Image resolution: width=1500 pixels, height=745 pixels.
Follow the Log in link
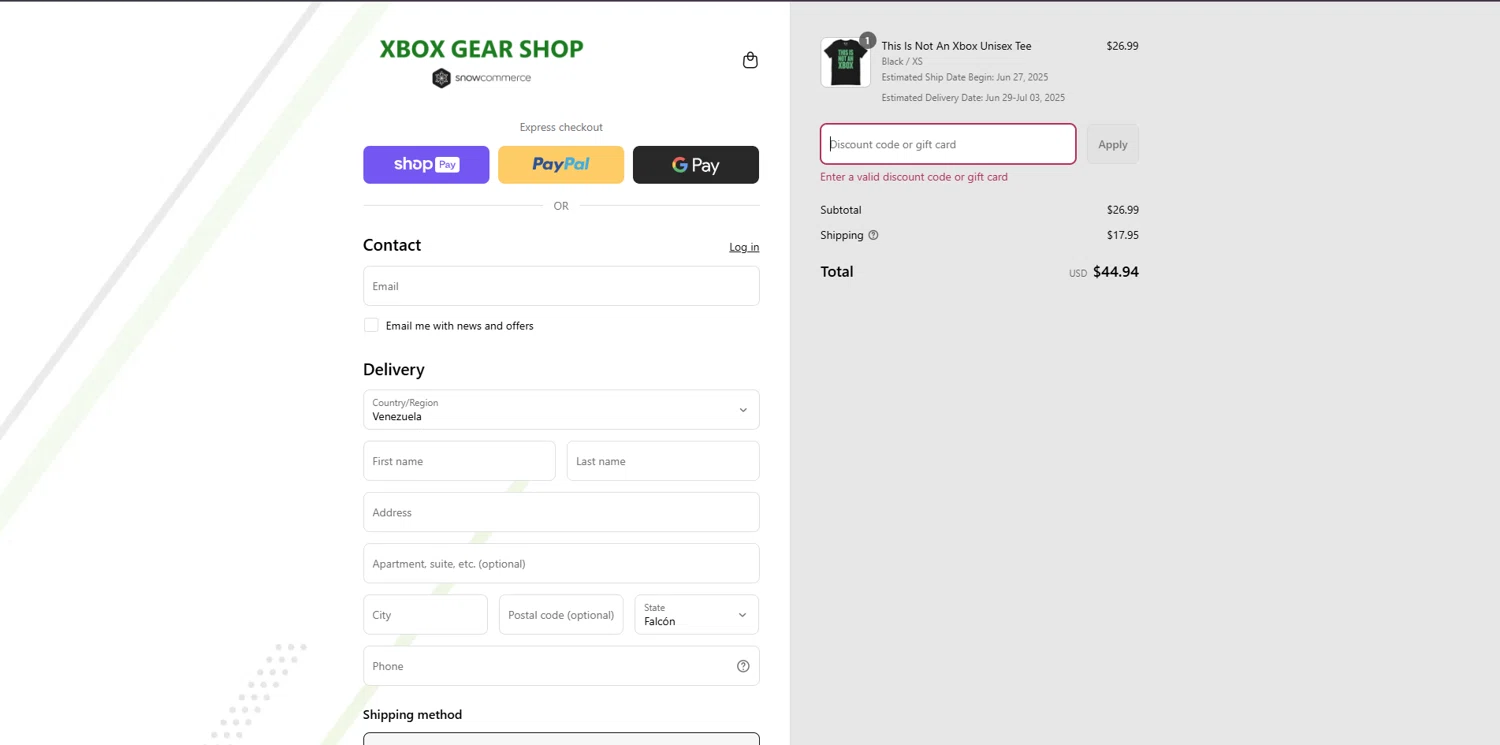click(x=744, y=247)
